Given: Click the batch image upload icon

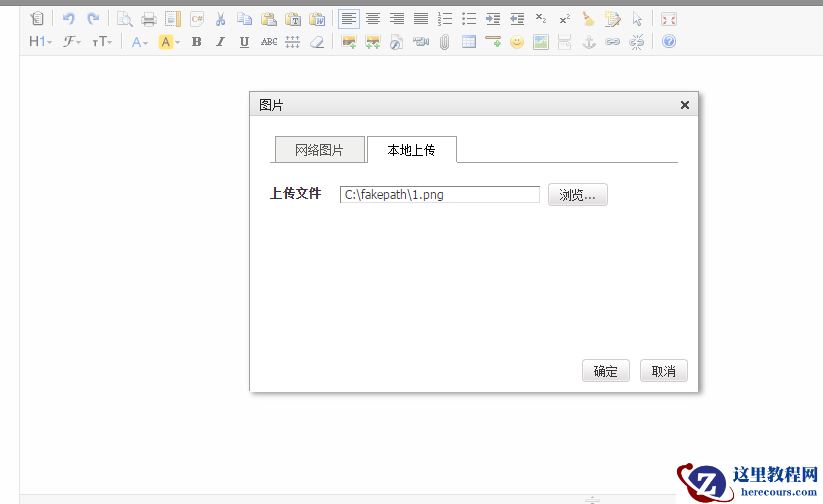Looking at the screenshot, I should tap(373, 41).
